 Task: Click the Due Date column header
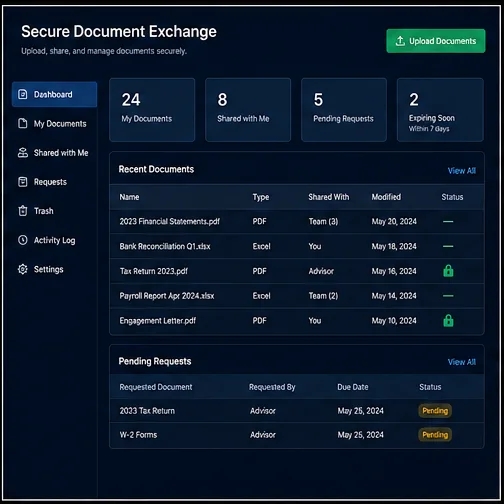[x=353, y=387]
